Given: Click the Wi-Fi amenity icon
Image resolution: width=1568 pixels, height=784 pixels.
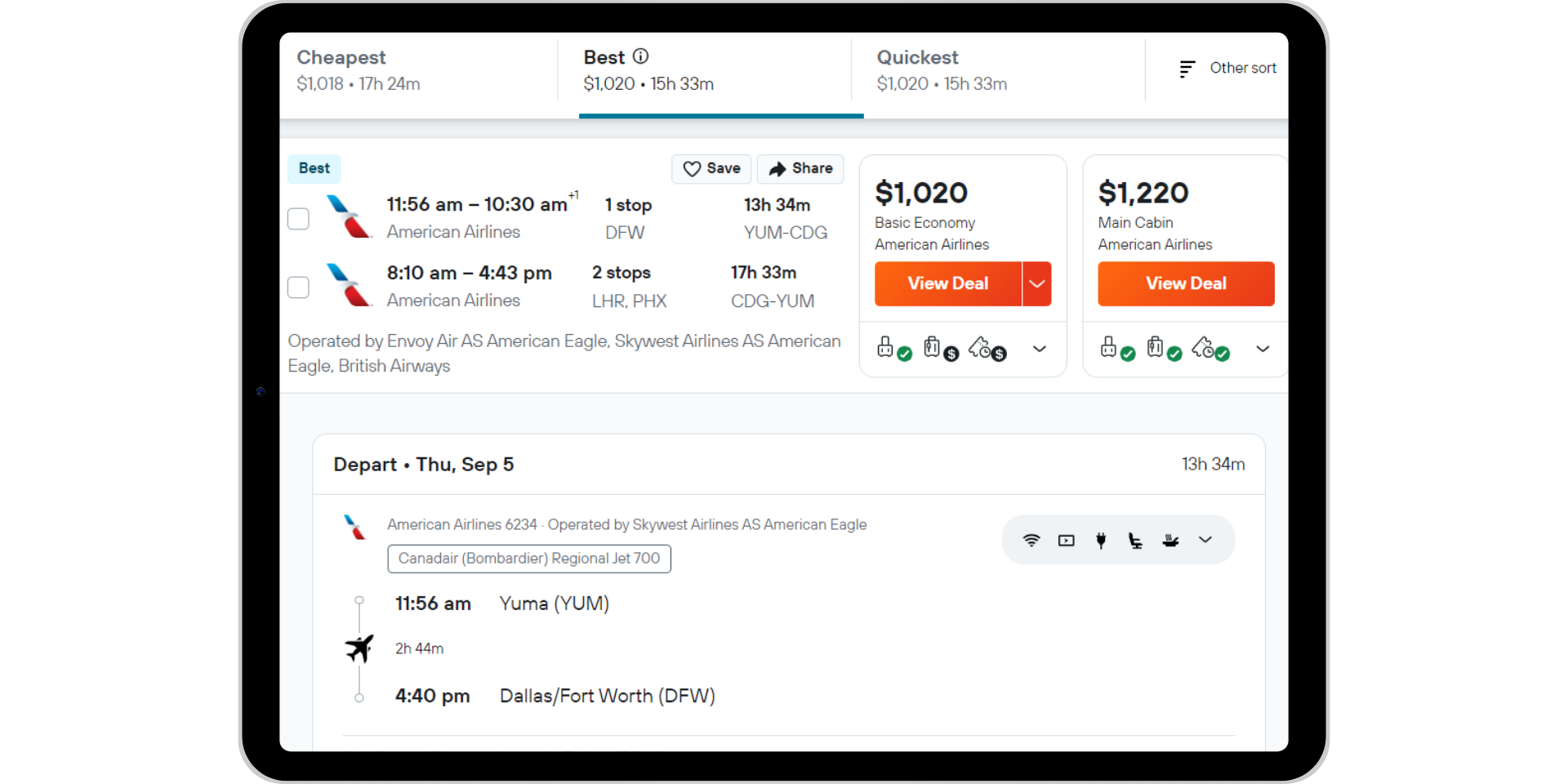Looking at the screenshot, I should coord(1031,540).
